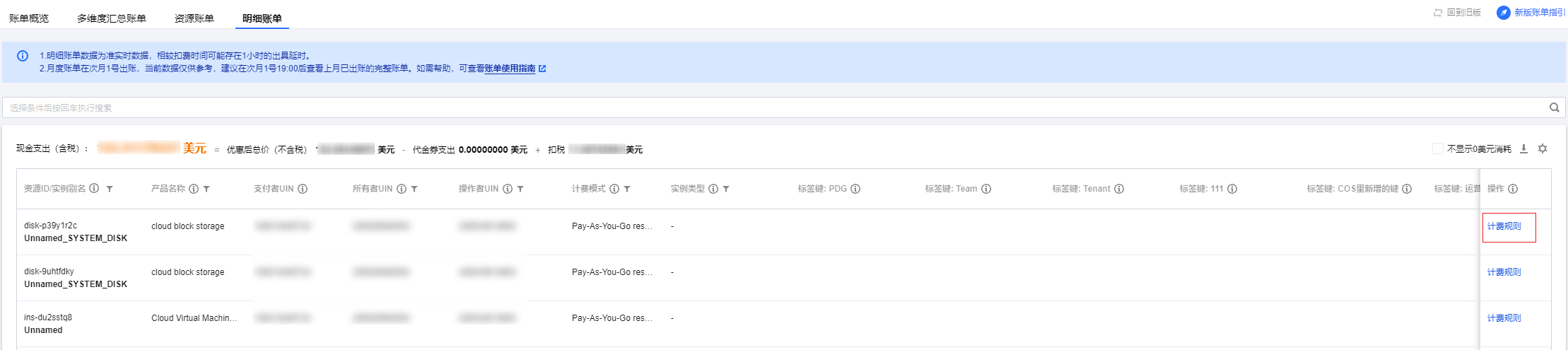Switch to the 账单概览 tab
The image size is (1568, 350).
pos(29,18)
